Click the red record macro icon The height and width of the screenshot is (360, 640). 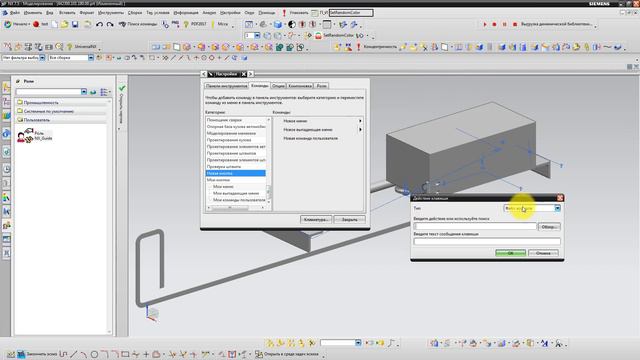[36, 24]
